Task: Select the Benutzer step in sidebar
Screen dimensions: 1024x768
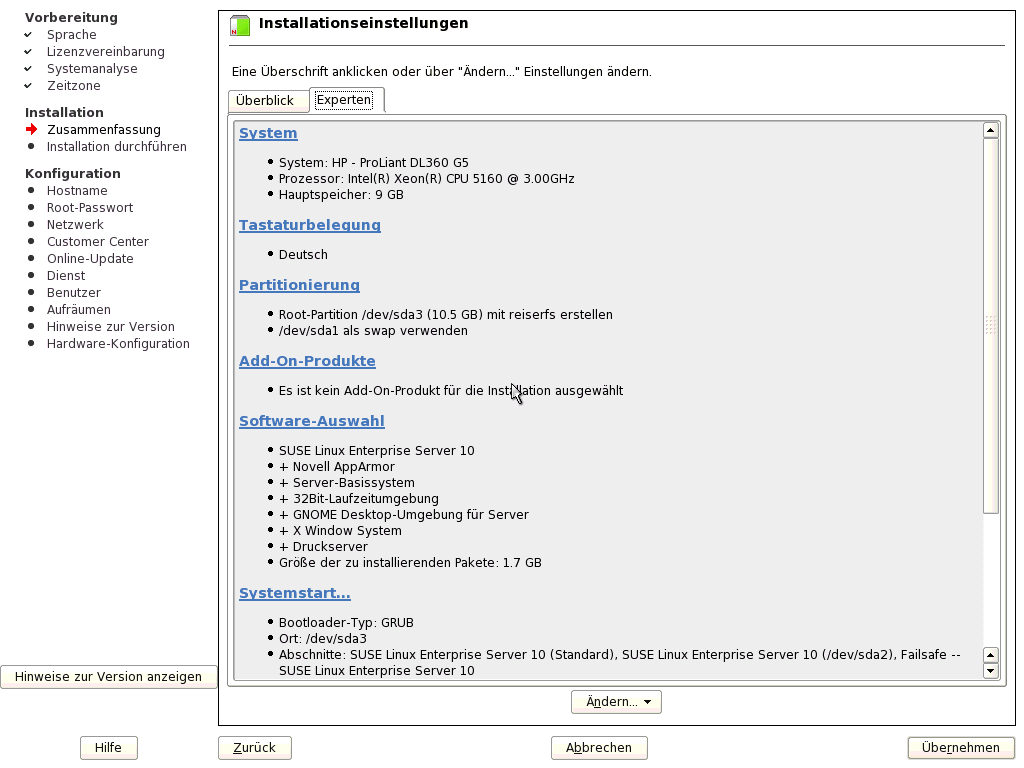Action: pyautogui.click(x=74, y=293)
